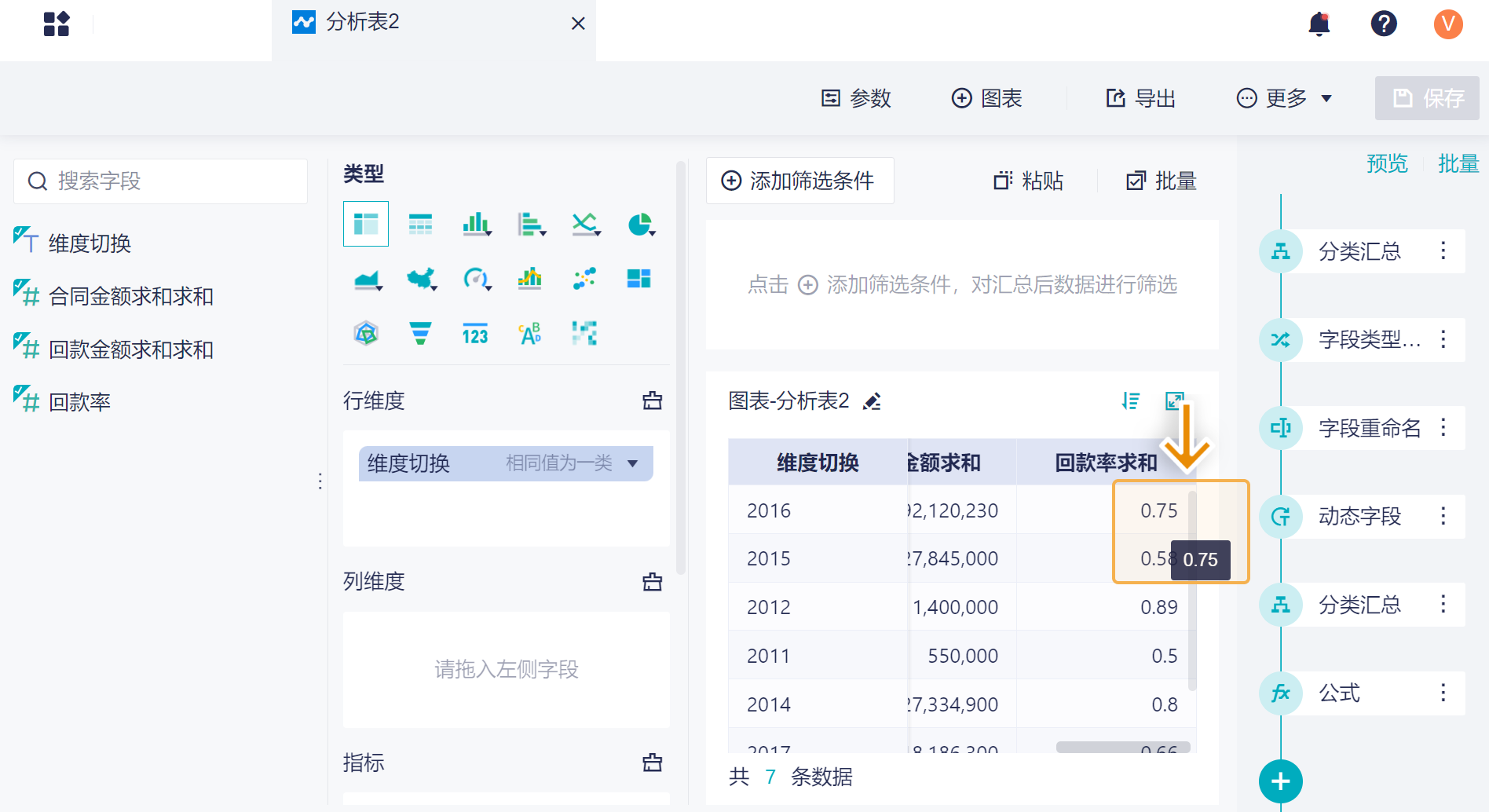Pick the line chart type

coord(585,224)
